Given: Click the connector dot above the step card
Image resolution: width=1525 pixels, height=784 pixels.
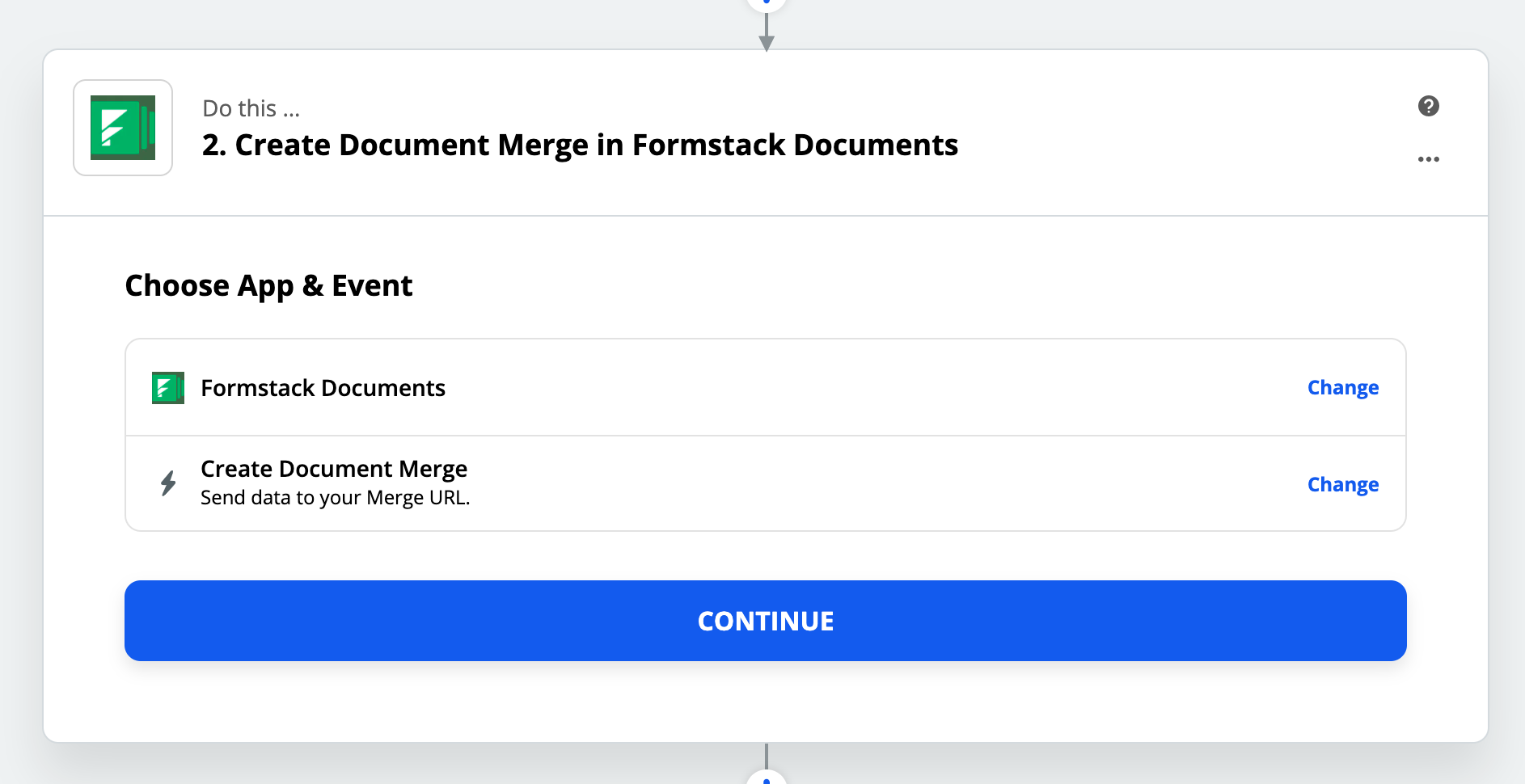Looking at the screenshot, I should (765, 4).
